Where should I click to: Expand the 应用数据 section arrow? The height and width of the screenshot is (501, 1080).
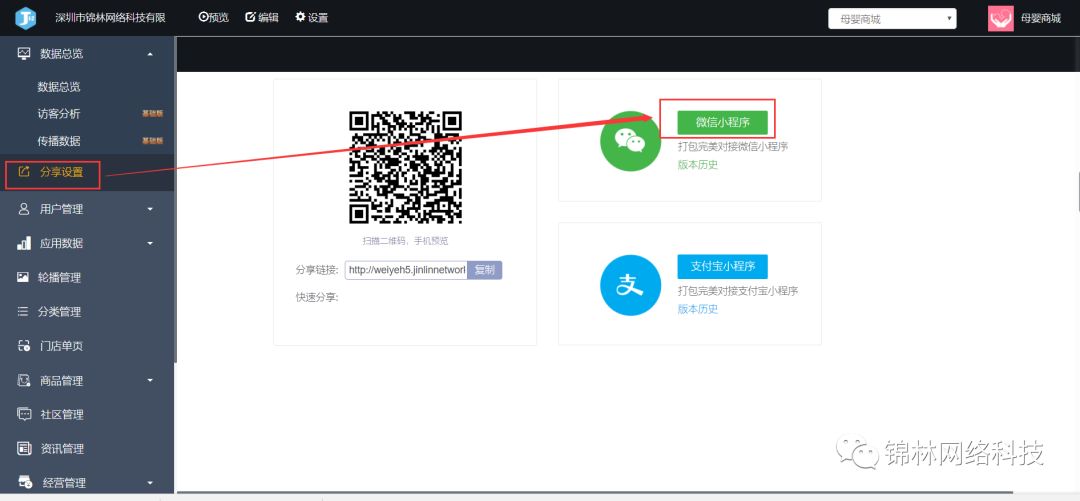pos(150,243)
